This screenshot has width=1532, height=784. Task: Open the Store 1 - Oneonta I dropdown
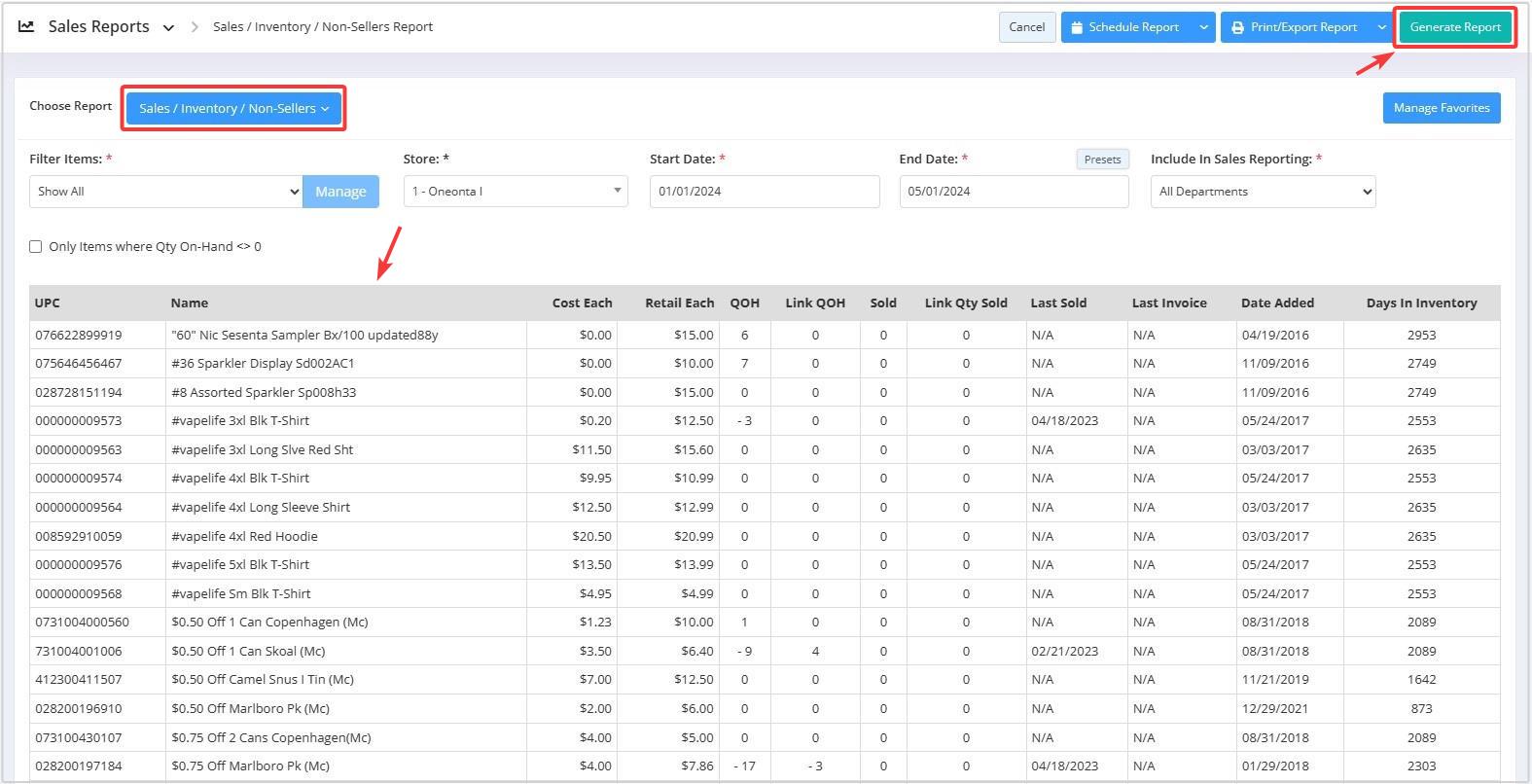516,192
